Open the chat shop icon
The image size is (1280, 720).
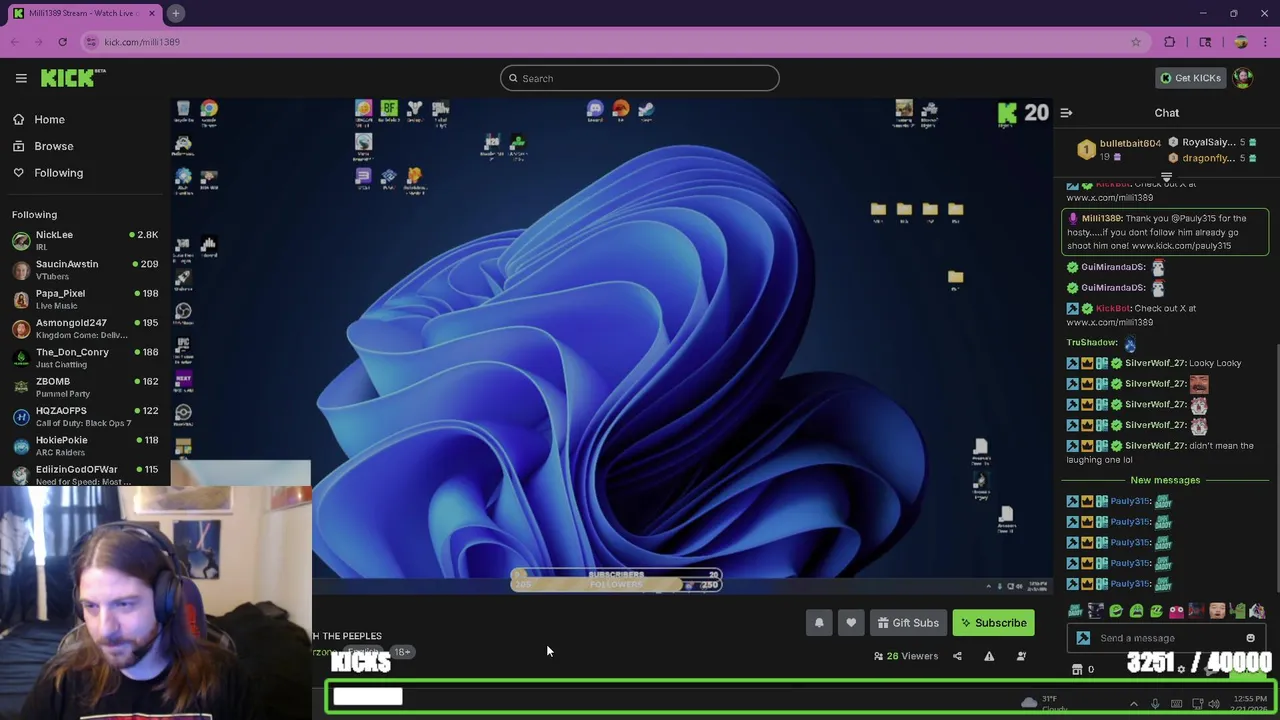click(x=1077, y=669)
